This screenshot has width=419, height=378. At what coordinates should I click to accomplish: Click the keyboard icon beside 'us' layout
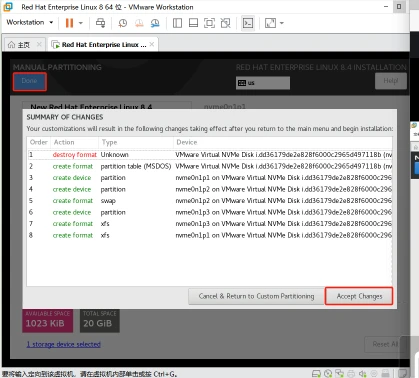(x=242, y=83)
